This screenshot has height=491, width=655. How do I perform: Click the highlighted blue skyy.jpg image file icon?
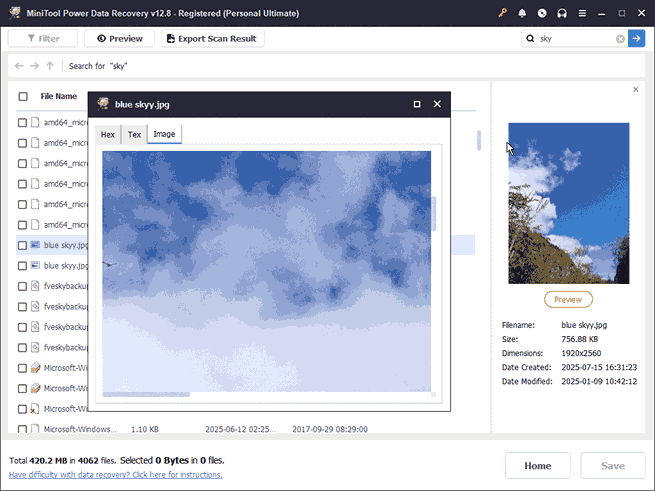point(36,245)
